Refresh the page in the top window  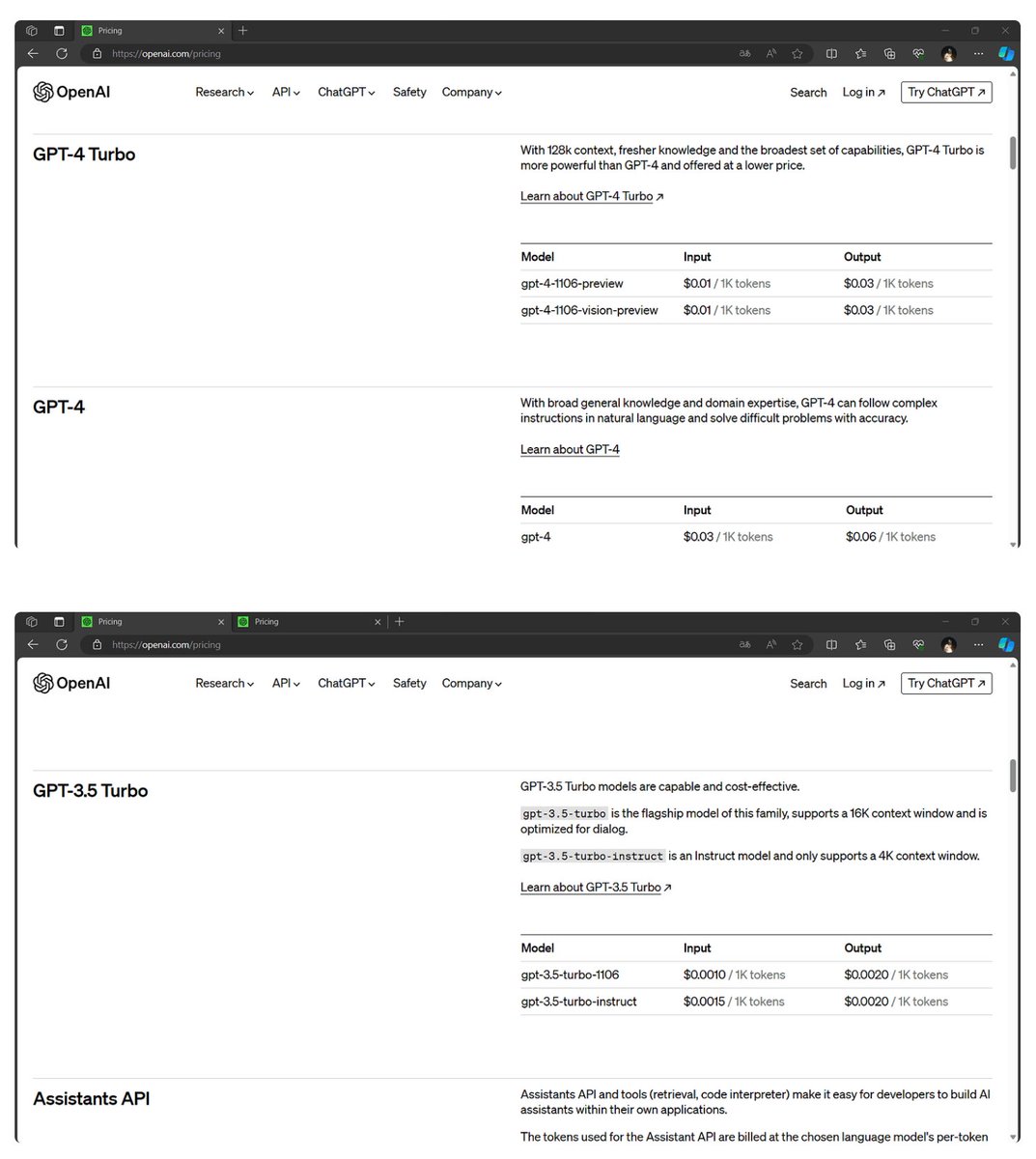(x=62, y=54)
